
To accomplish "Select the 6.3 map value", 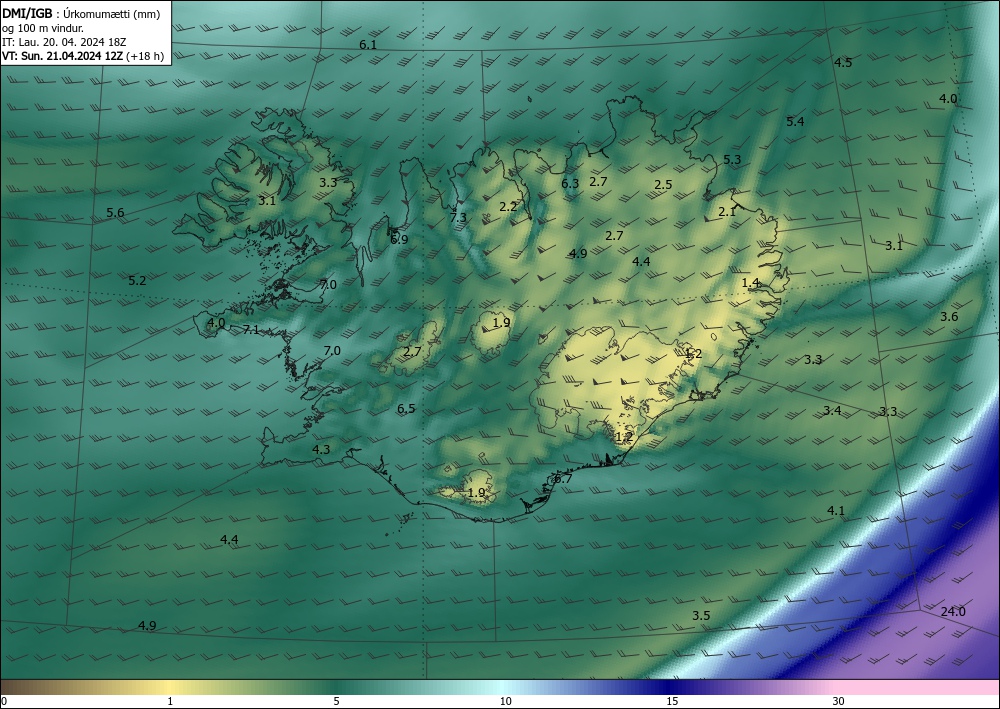I will (570, 184).
